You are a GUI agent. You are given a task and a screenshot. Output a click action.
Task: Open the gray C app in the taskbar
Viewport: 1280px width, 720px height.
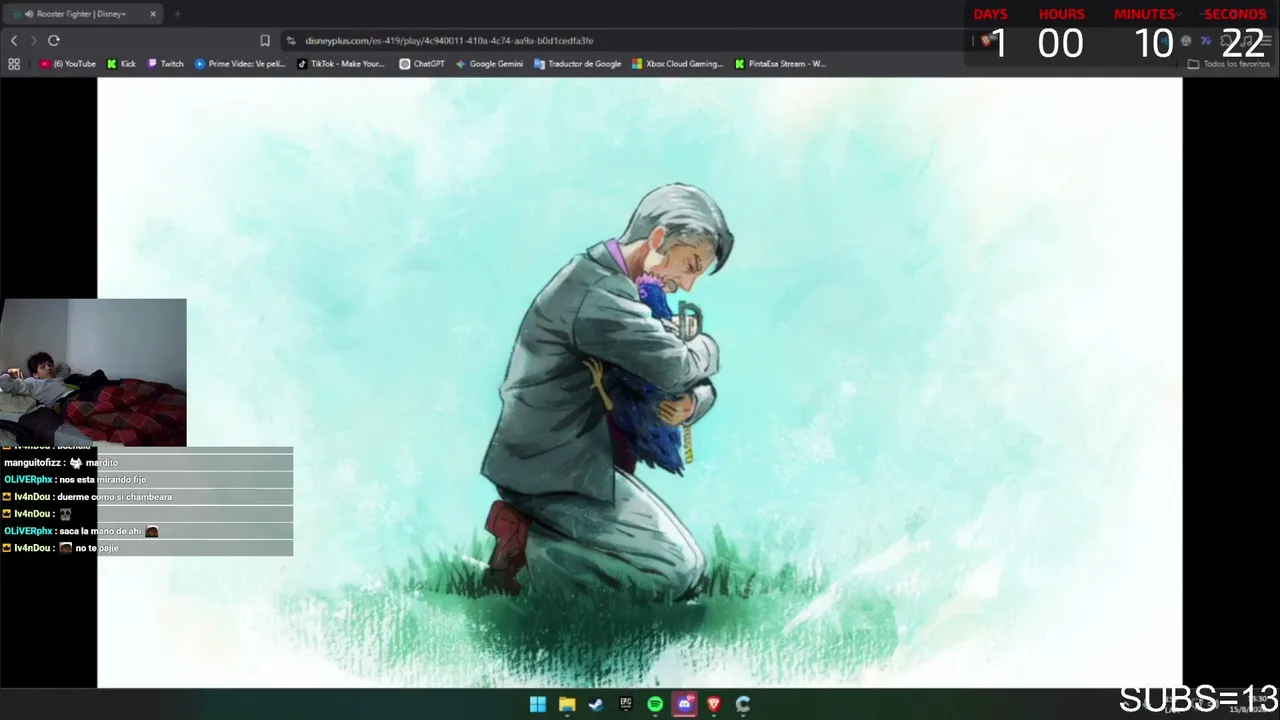[x=743, y=704]
